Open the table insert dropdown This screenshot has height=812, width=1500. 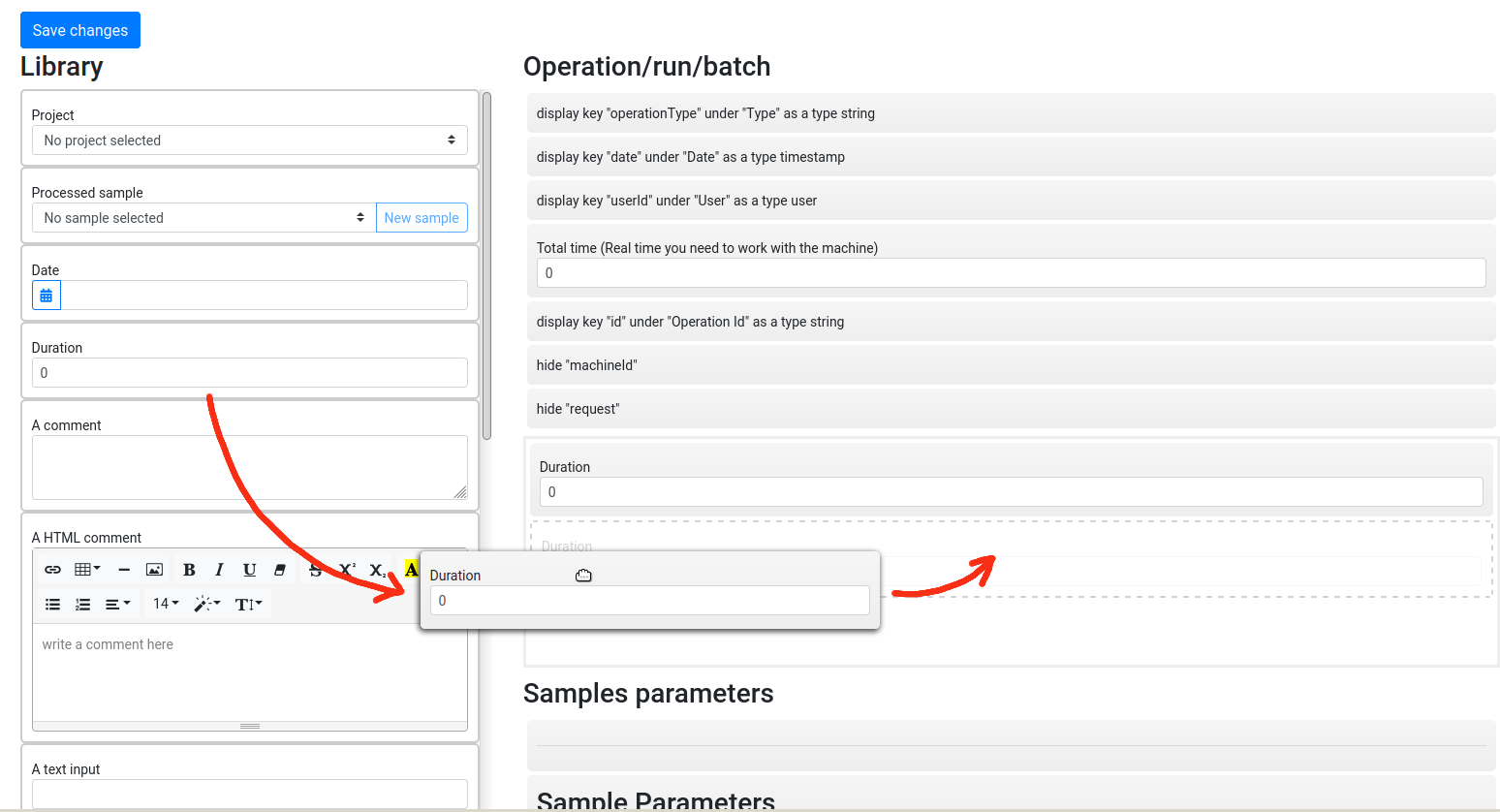[87, 570]
